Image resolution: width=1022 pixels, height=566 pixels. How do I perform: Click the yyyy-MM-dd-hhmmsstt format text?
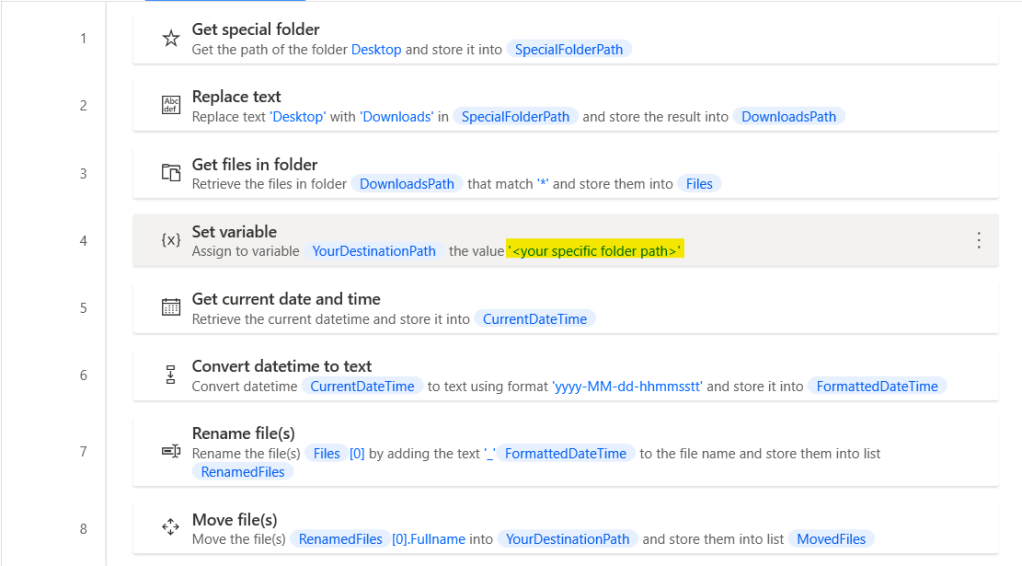(x=628, y=386)
